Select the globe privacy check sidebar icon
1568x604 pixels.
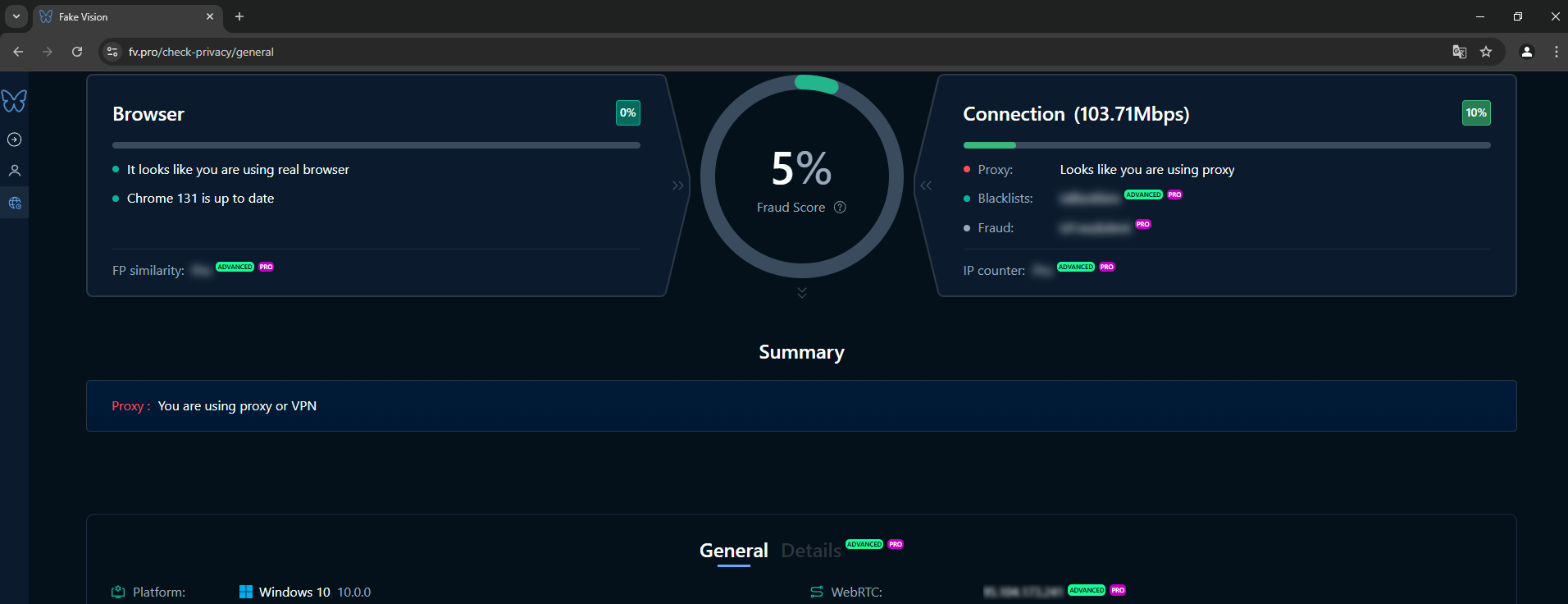point(14,203)
